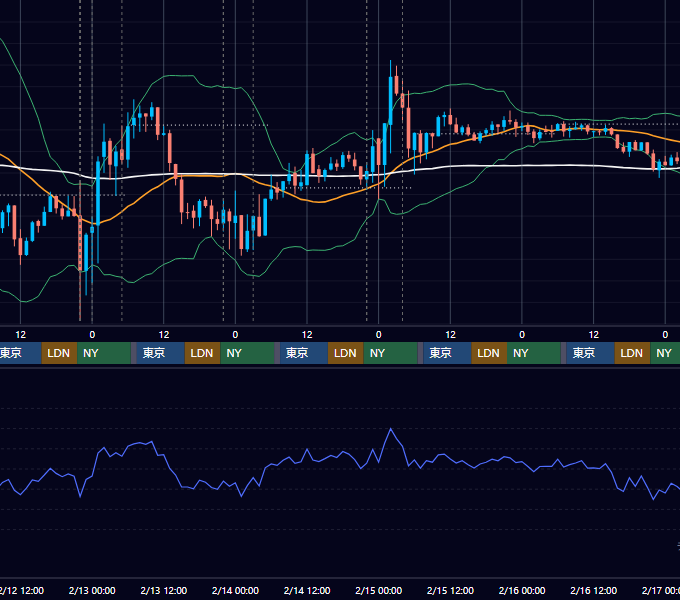Click the 2/12 12:00 date label
Image resolution: width=680 pixels, height=600 pixels.
pyautogui.click(x=22, y=590)
